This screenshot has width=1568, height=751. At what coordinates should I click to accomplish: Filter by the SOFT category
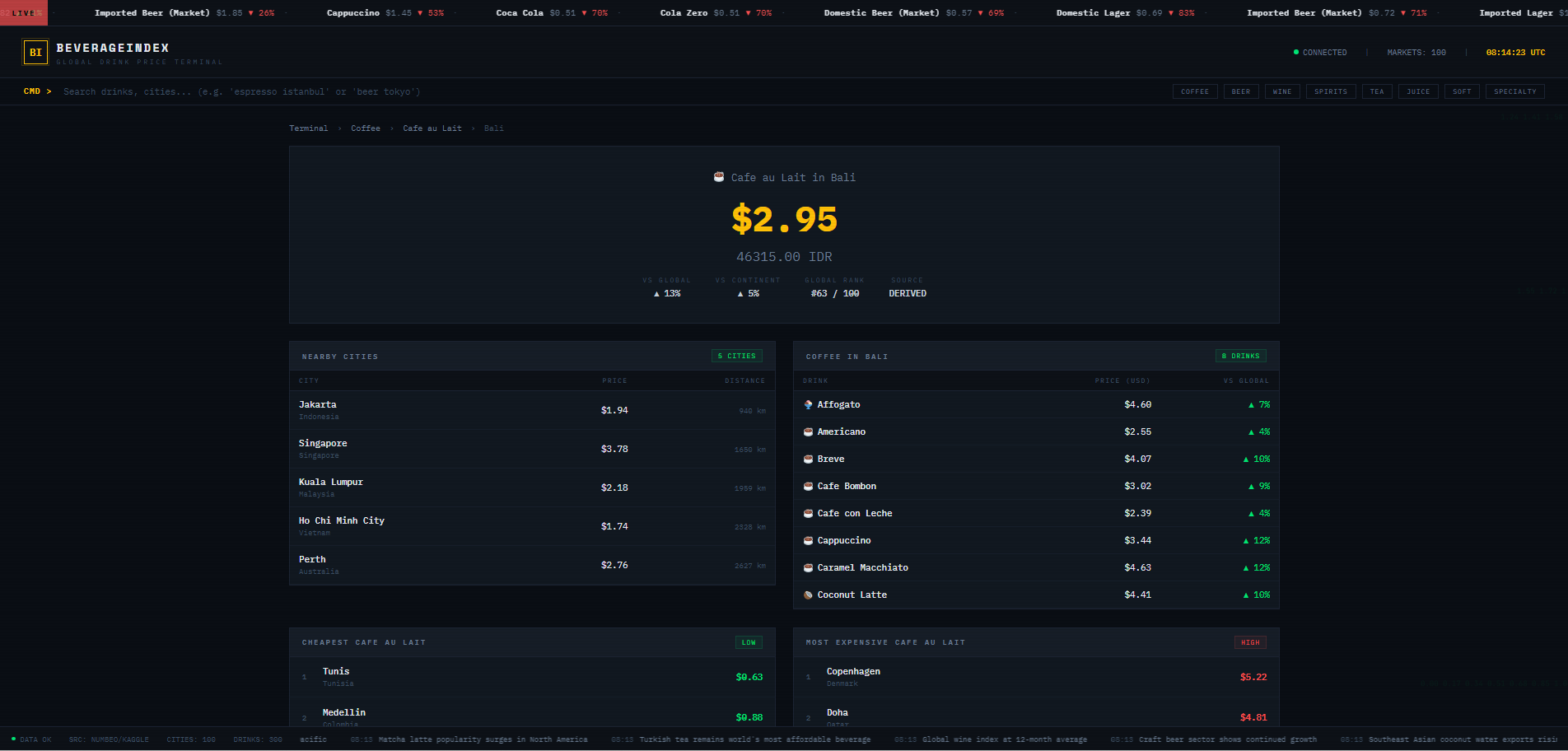tap(1462, 91)
